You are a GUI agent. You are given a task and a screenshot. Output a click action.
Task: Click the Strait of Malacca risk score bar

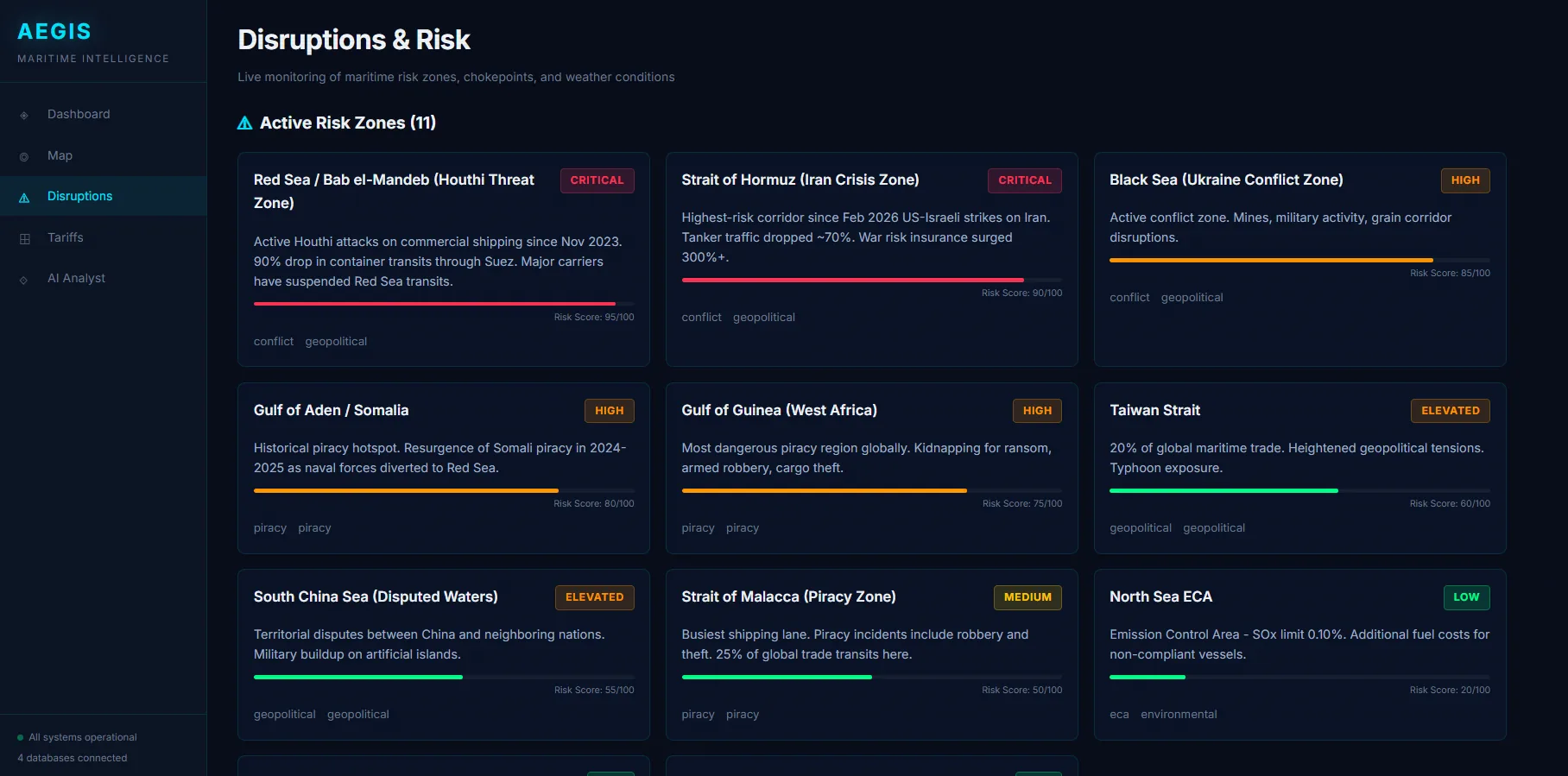(872, 677)
